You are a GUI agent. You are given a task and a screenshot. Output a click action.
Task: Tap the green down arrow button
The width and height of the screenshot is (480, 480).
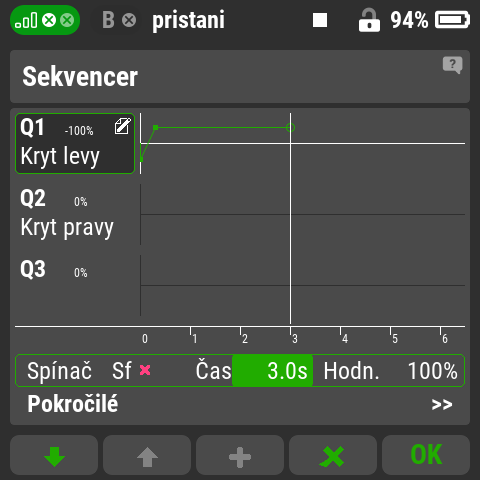point(54,455)
